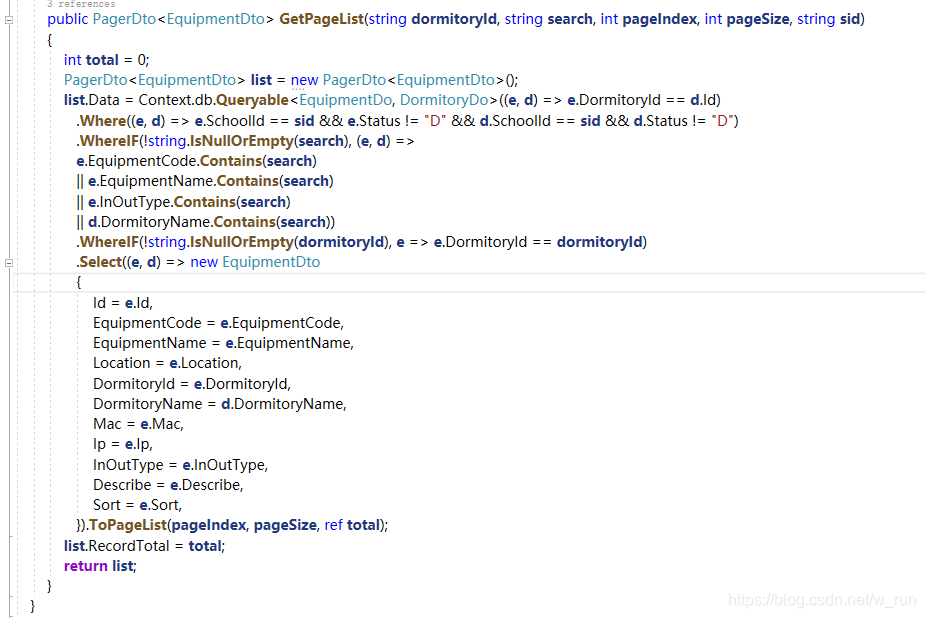Click 'DormitoryId = e.DormitoryId,' line

(192, 384)
